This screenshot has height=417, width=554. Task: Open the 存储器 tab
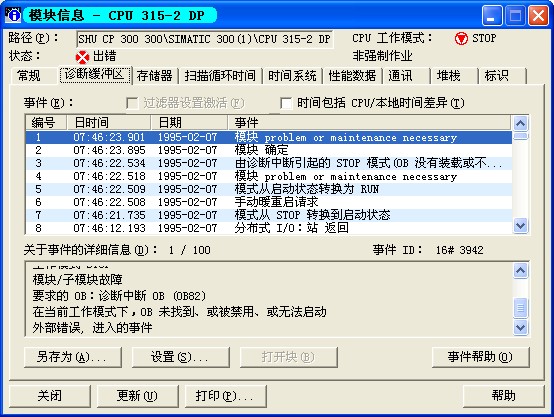(154, 76)
